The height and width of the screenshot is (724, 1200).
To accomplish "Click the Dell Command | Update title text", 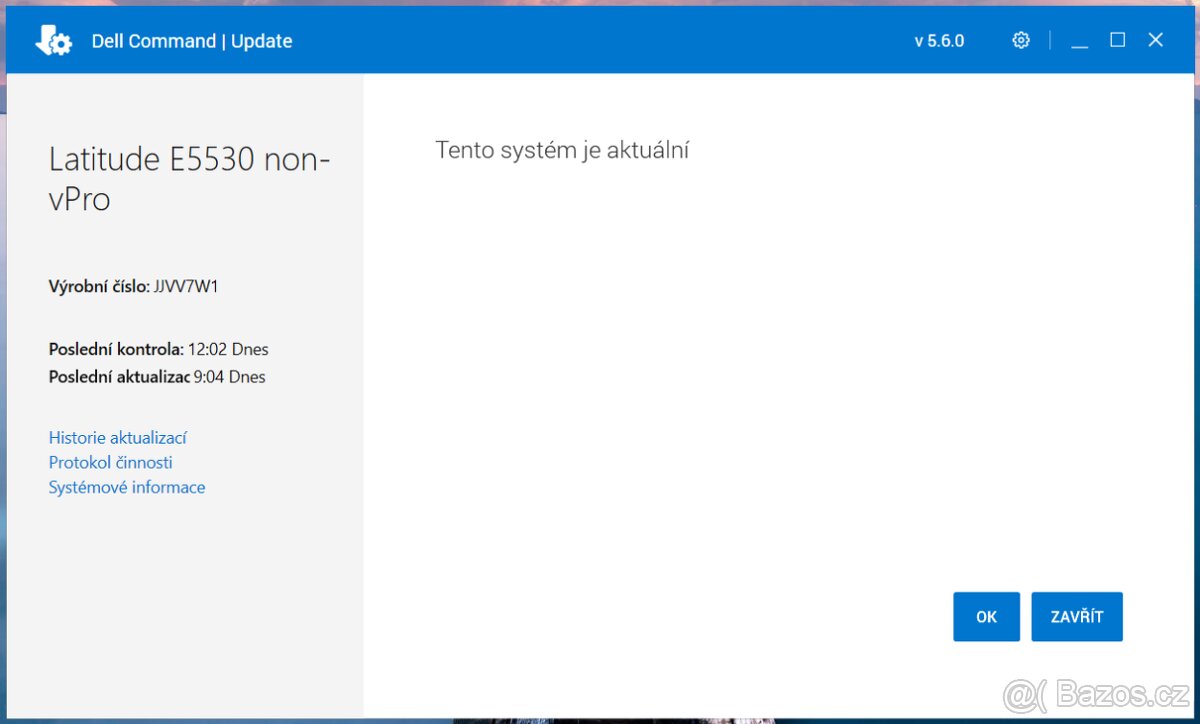I will (x=192, y=41).
